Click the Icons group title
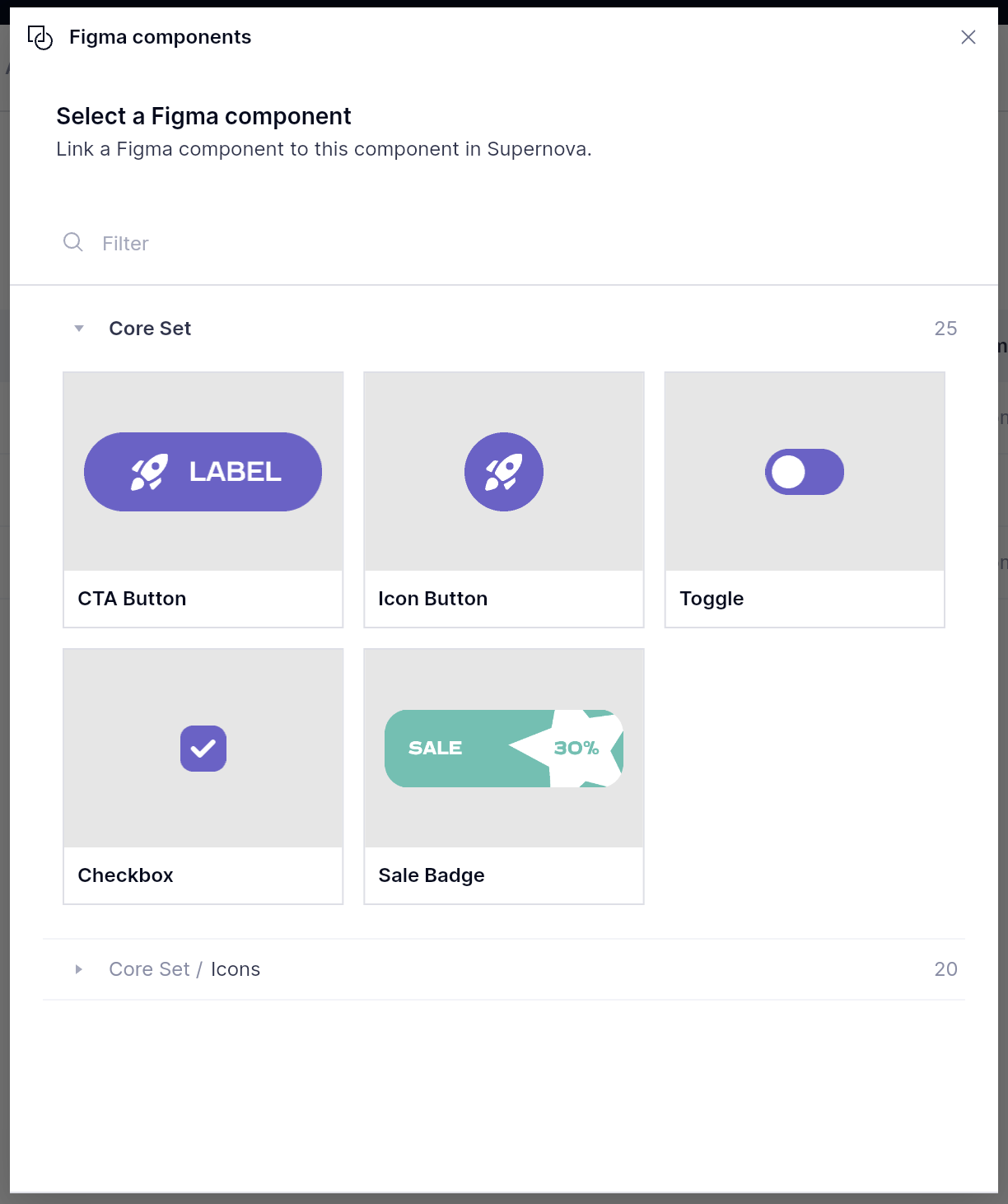1008x1204 pixels. pyautogui.click(x=235, y=969)
